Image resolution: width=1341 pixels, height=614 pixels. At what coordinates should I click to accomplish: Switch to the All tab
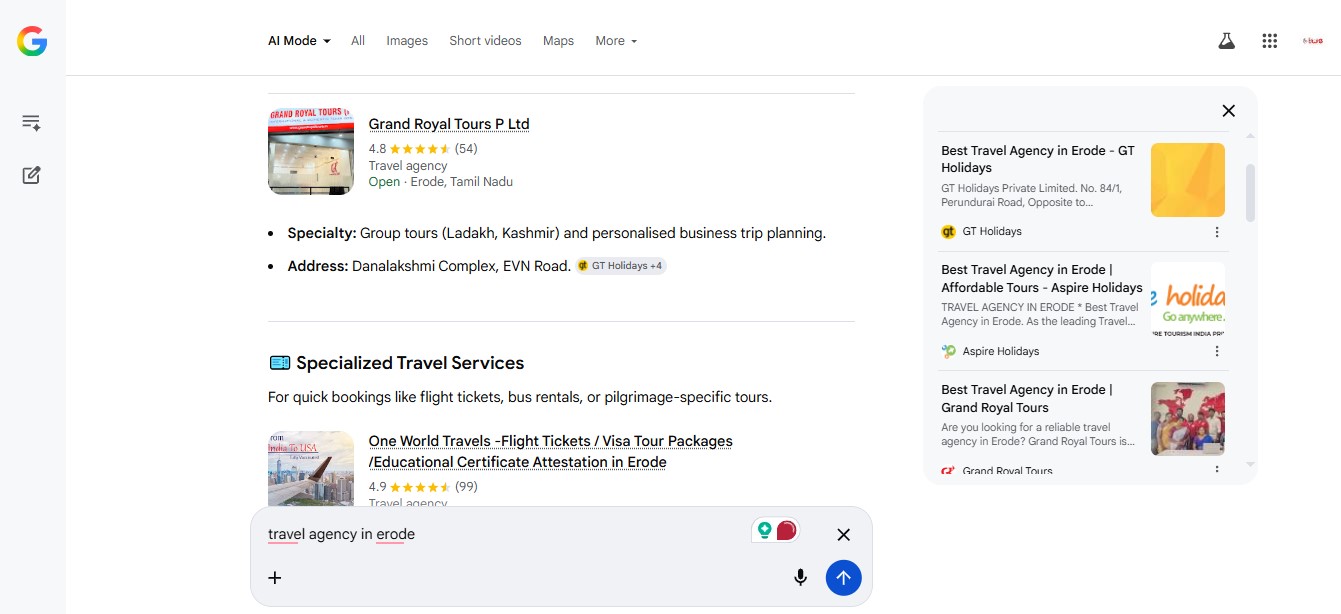tap(358, 41)
